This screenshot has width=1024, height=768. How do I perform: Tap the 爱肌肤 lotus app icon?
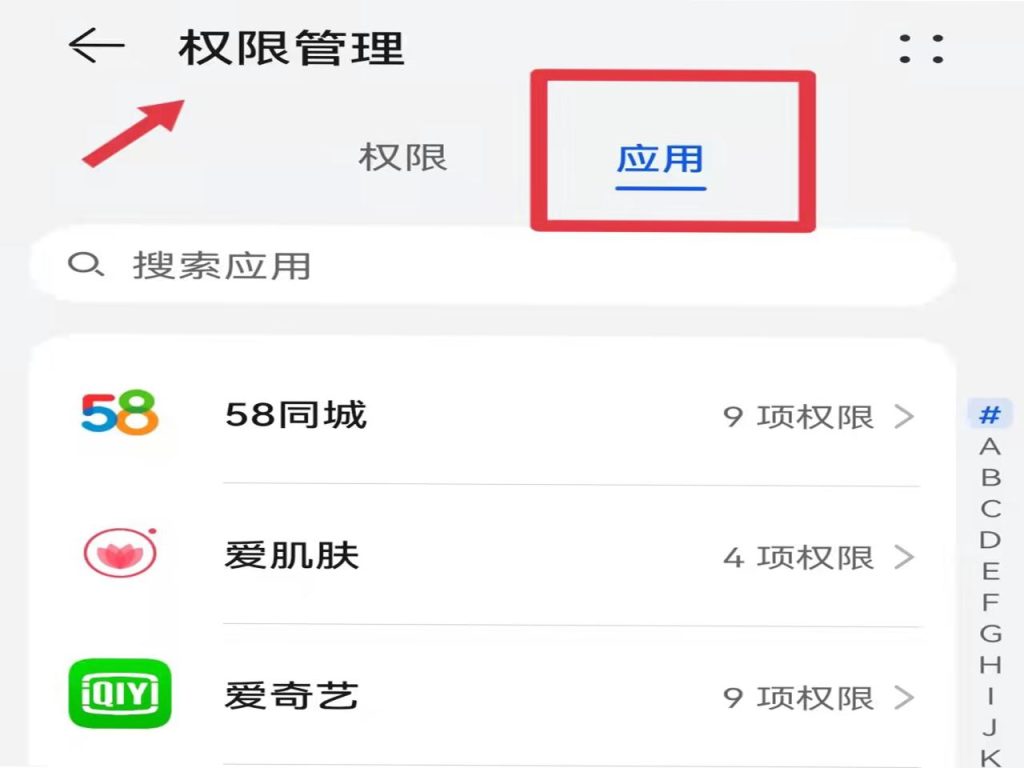pyautogui.click(x=120, y=552)
